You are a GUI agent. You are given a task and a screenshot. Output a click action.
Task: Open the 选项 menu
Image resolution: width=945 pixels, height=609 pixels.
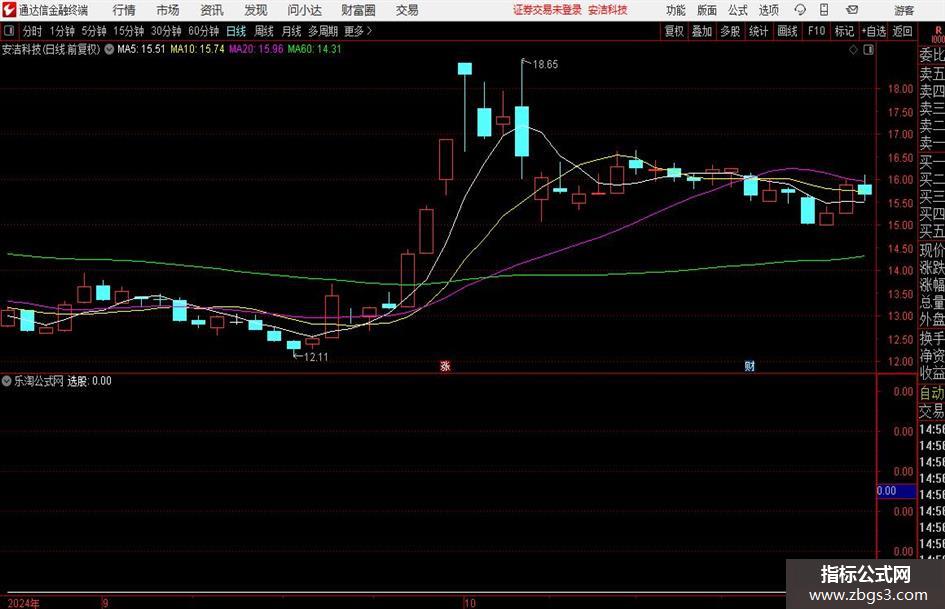coord(768,10)
